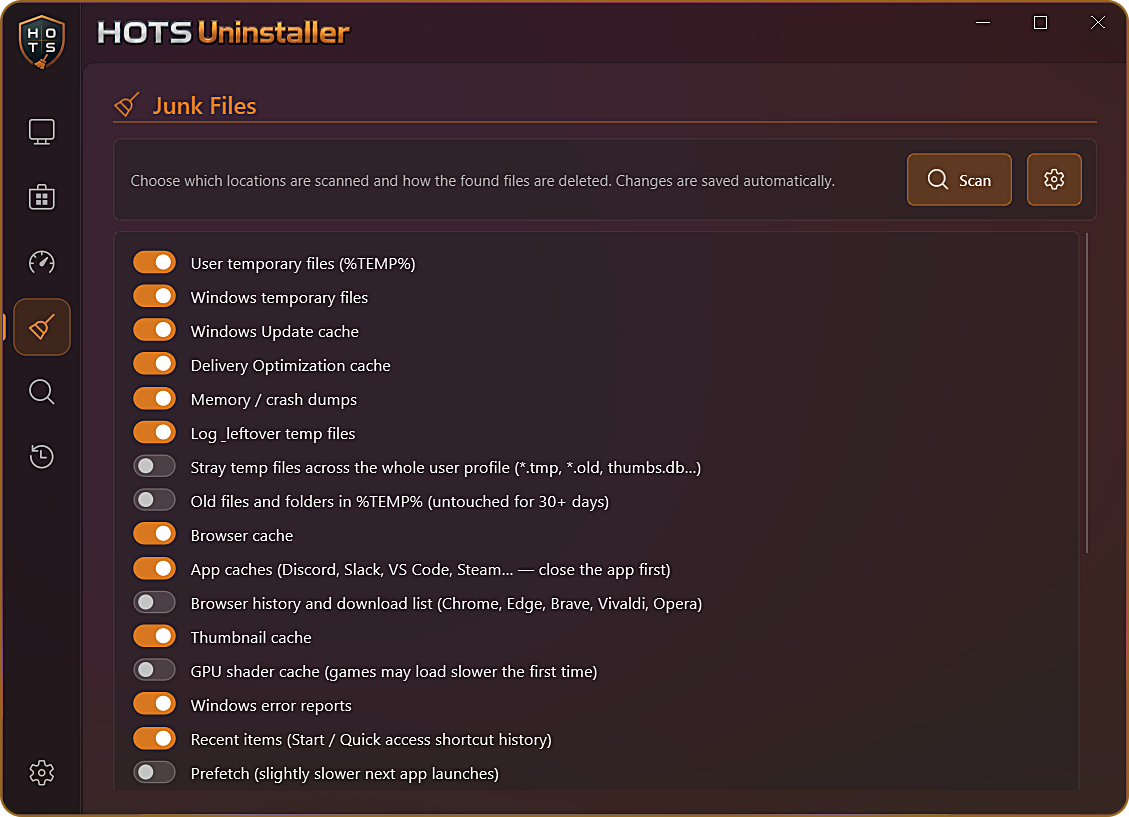Open the monitor sidebar icon
This screenshot has height=817, width=1129.
(42, 132)
